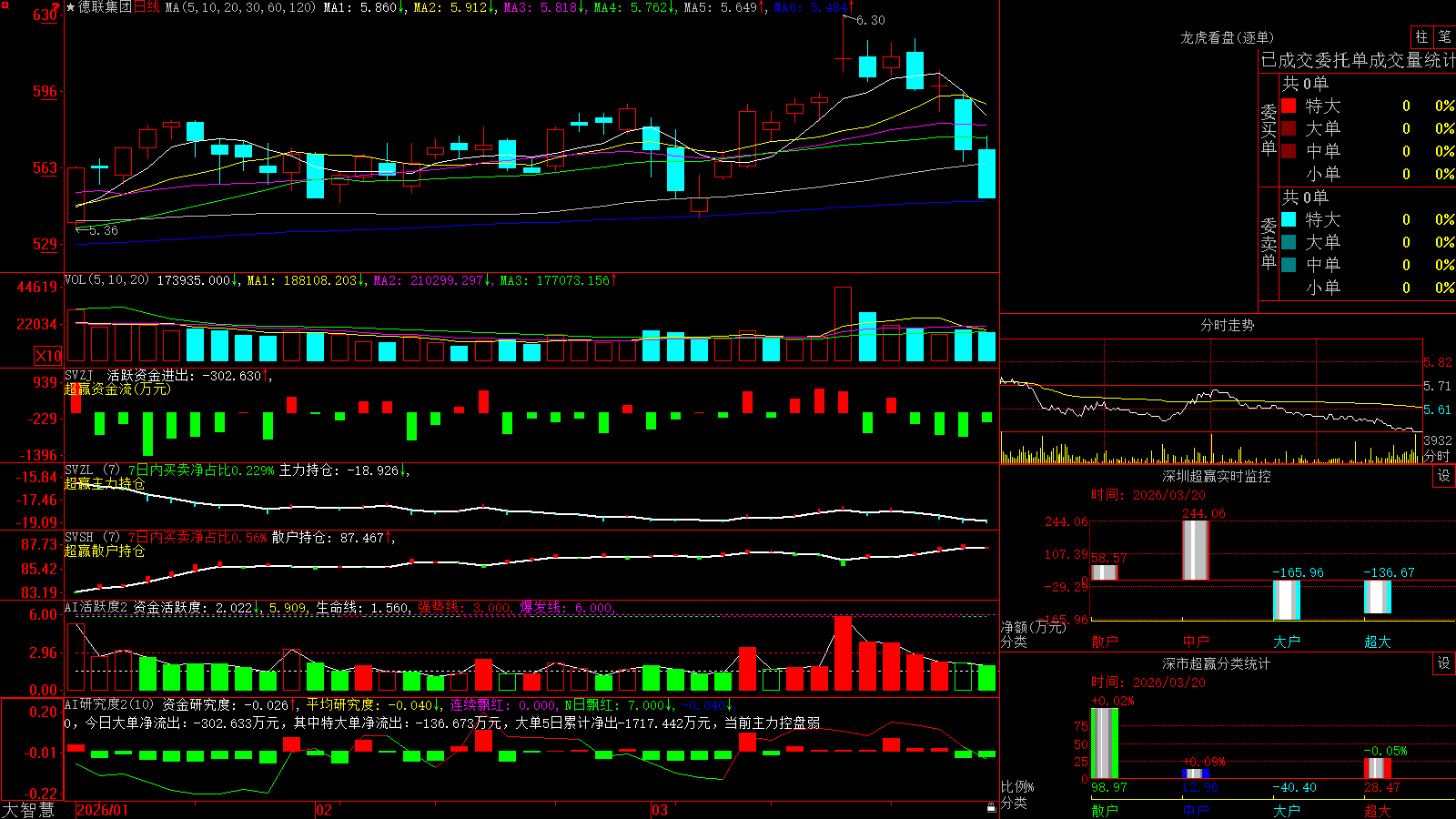Click the red 特大 buy-order color swatch

pyautogui.click(x=1289, y=106)
